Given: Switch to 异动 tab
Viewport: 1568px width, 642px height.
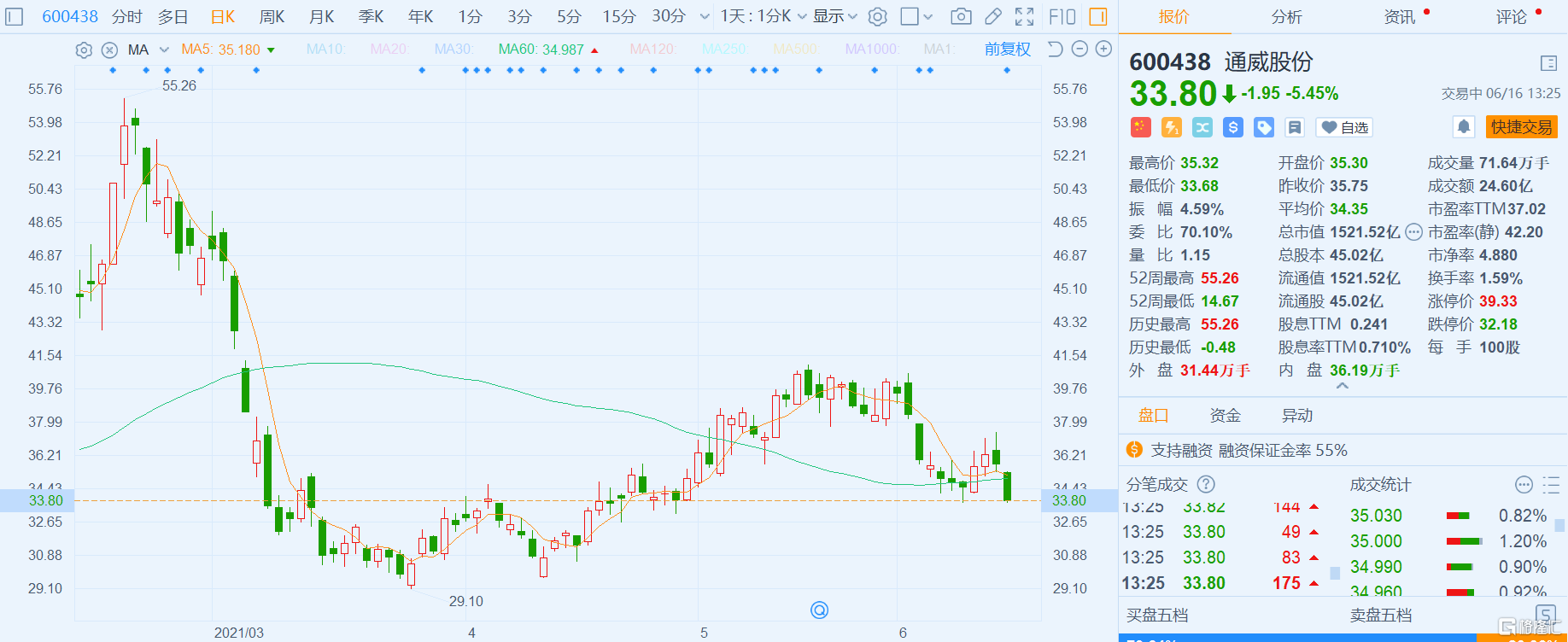Looking at the screenshot, I should (x=1296, y=415).
